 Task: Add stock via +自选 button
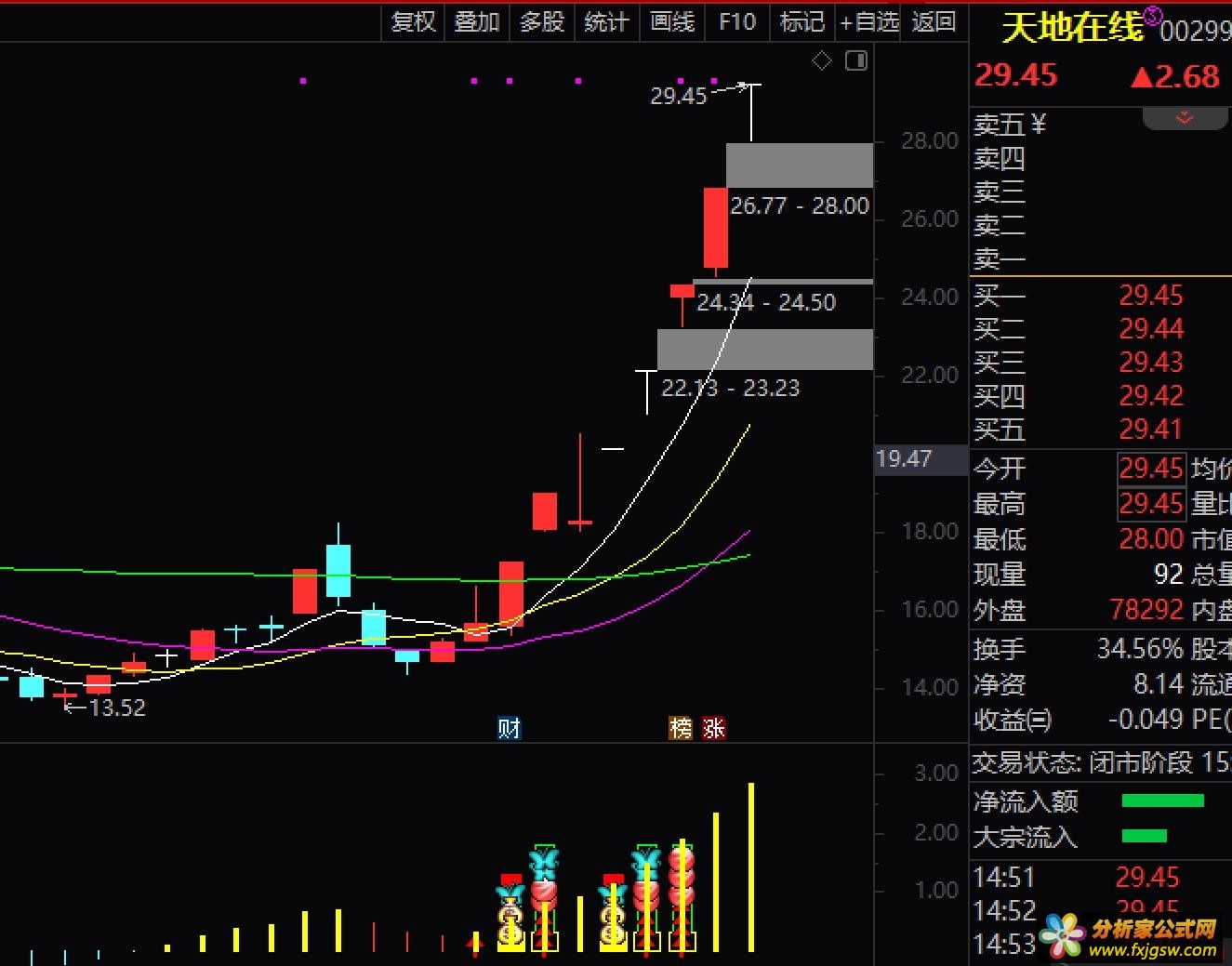click(x=869, y=21)
